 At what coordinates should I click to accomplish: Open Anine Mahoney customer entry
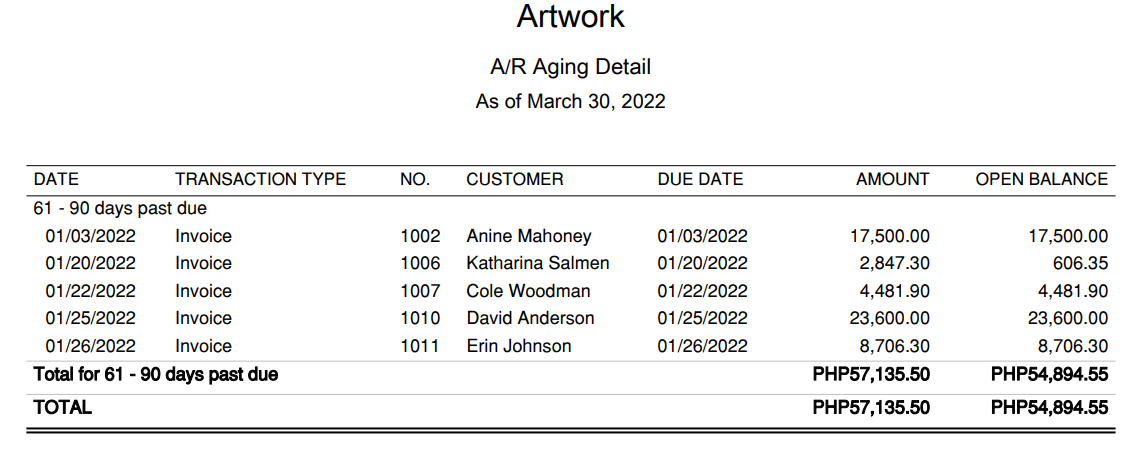pyautogui.click(x=528, y=236)
